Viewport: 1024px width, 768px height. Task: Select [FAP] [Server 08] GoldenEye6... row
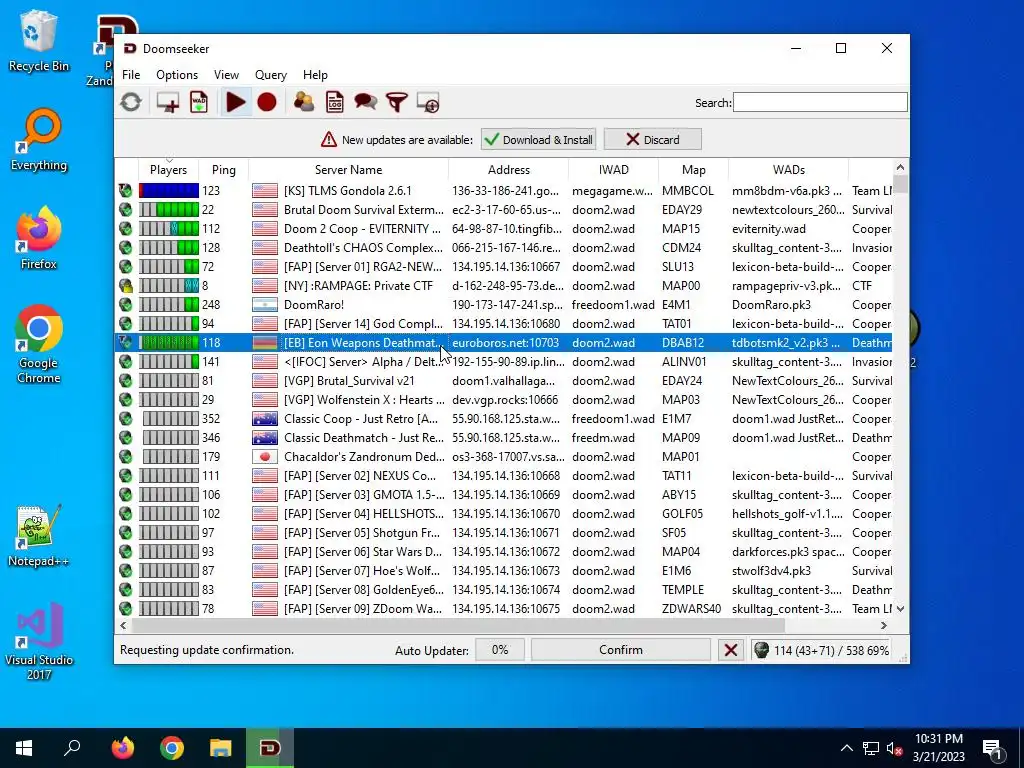pyautogui.click(x=504, y=590)
